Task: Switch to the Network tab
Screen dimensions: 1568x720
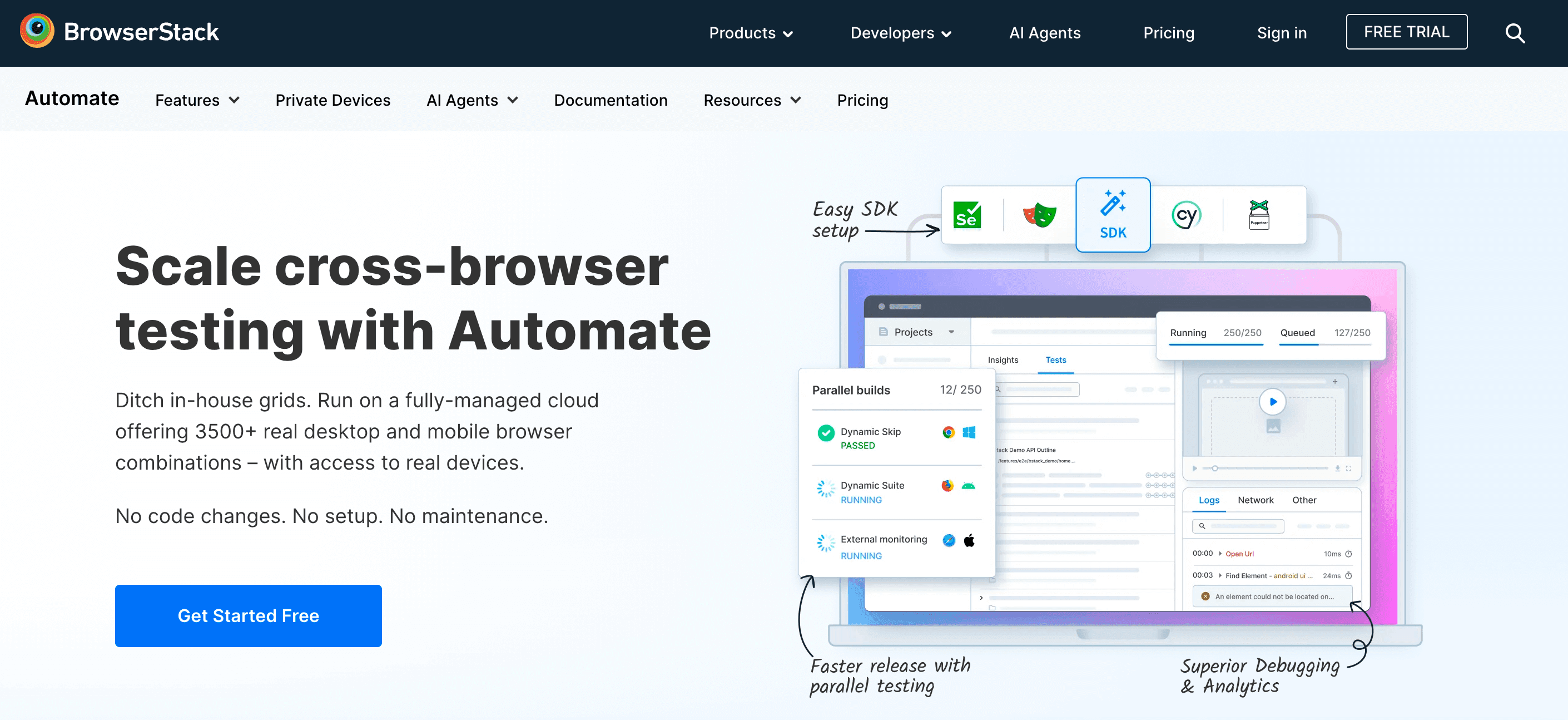Action: 1255,500
